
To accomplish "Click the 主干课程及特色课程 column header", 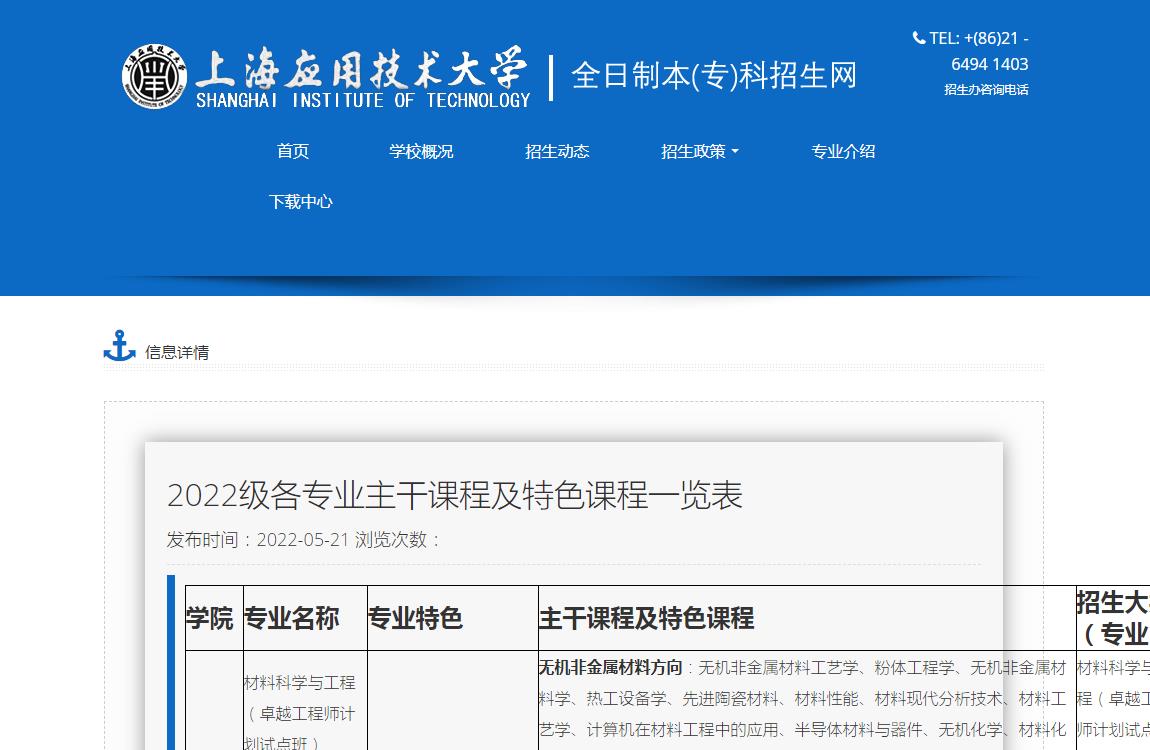I will (x=646, y=618).
